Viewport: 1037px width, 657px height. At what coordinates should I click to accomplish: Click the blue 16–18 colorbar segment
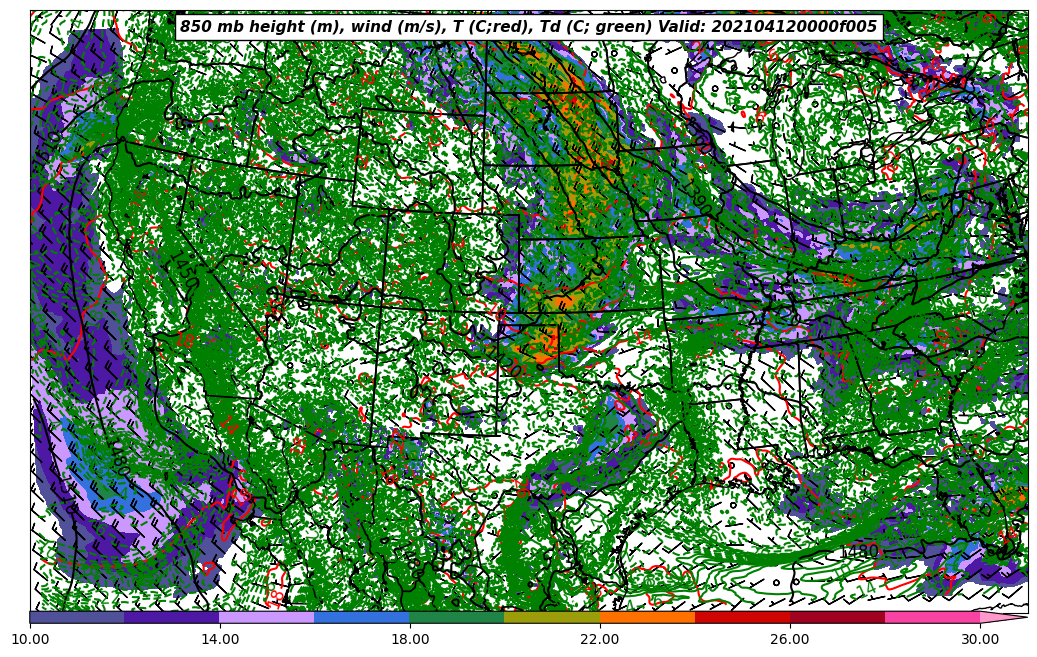362,617
